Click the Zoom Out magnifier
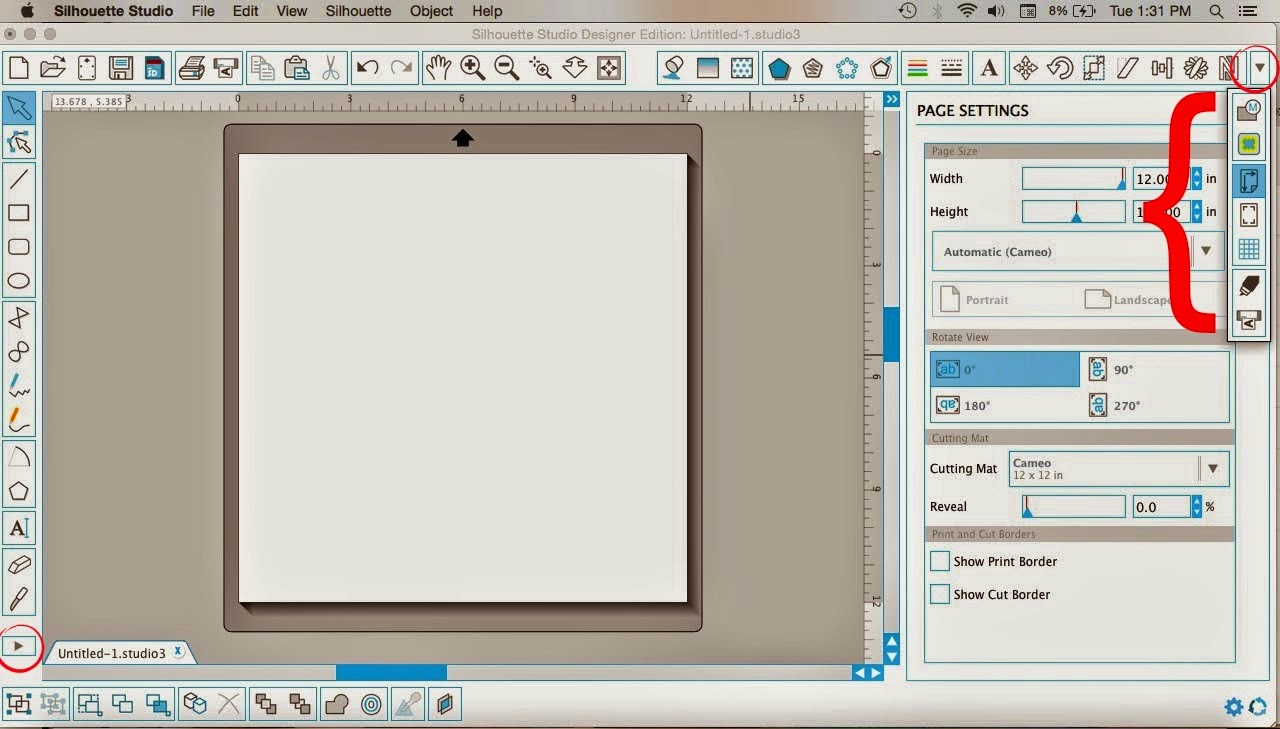 click(506, 68)
